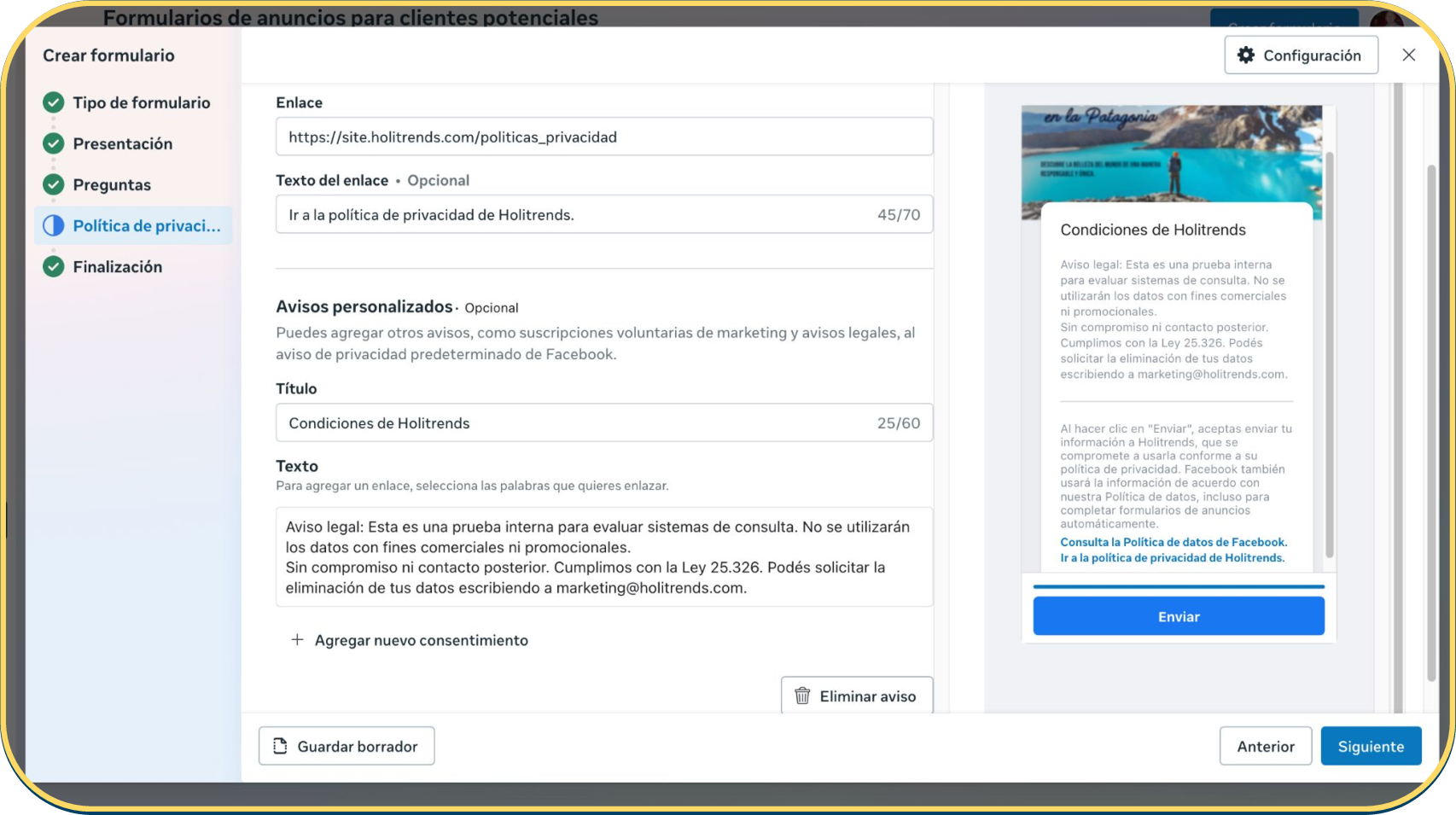Click Enviar in the form preview
This screenshot has height=815, width=1456.
1179,616
